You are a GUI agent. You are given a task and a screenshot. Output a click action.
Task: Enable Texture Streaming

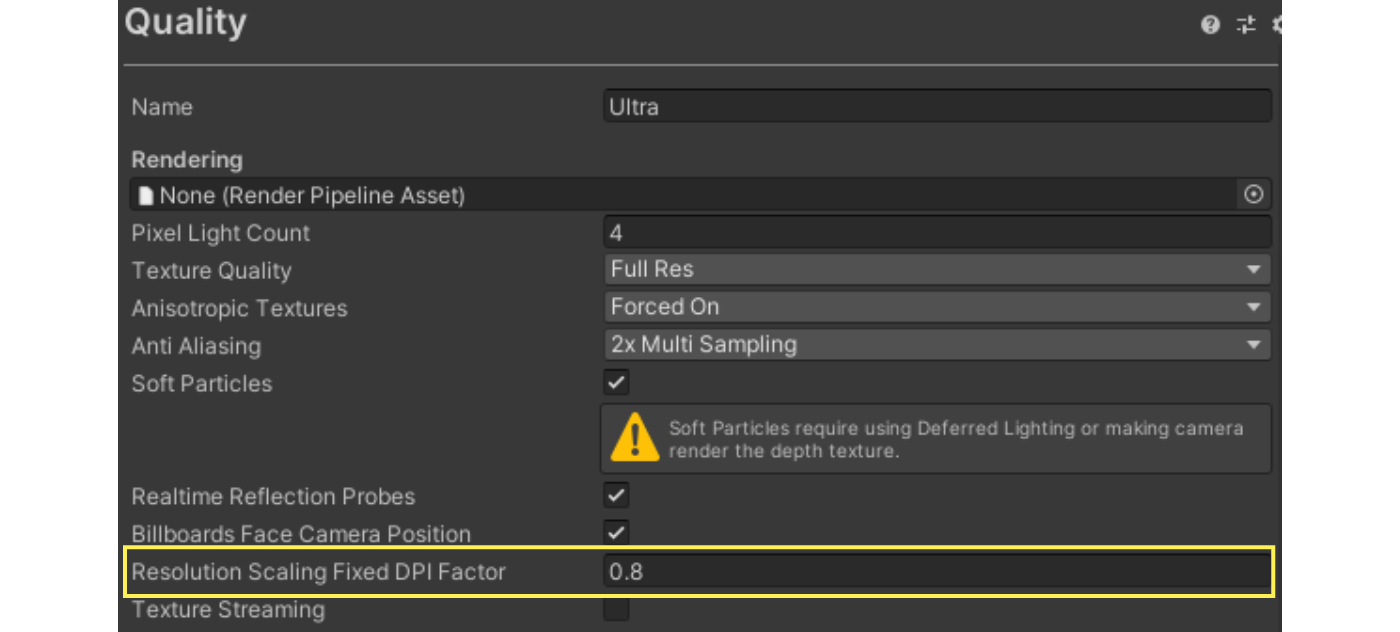pos(615,609)
